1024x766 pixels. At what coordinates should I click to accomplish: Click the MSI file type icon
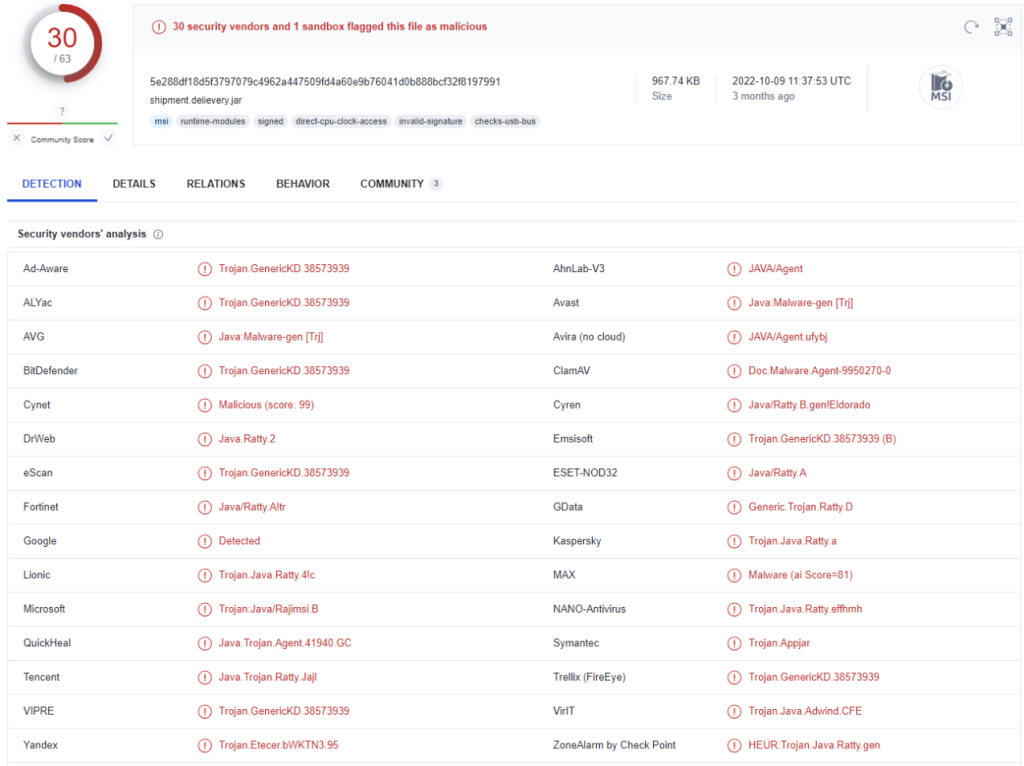click(941, 87)
